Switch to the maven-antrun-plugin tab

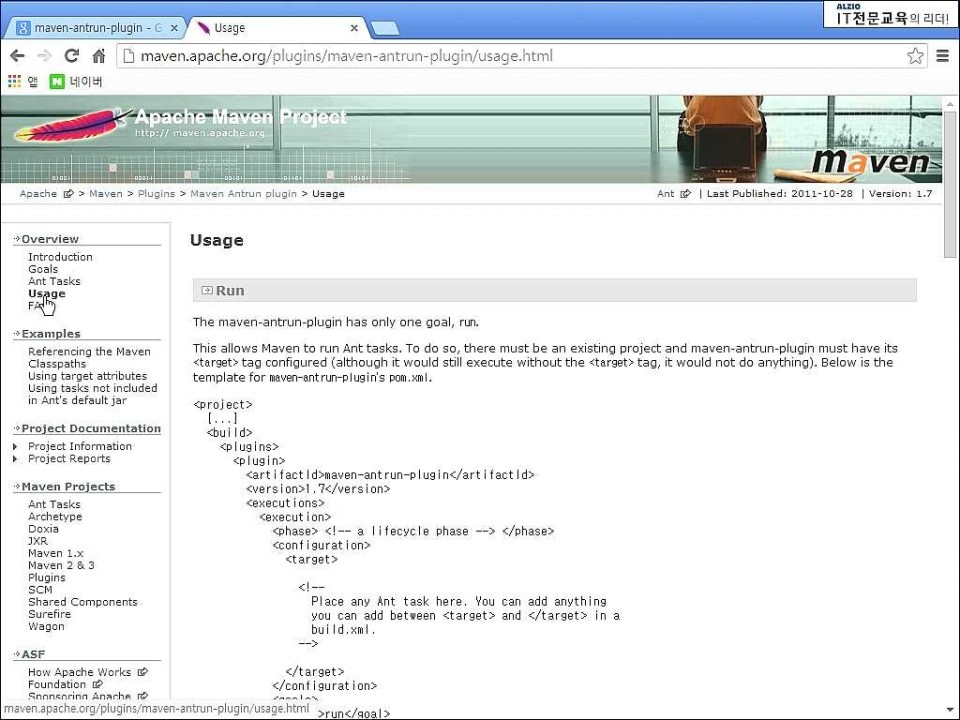(96, 28)
